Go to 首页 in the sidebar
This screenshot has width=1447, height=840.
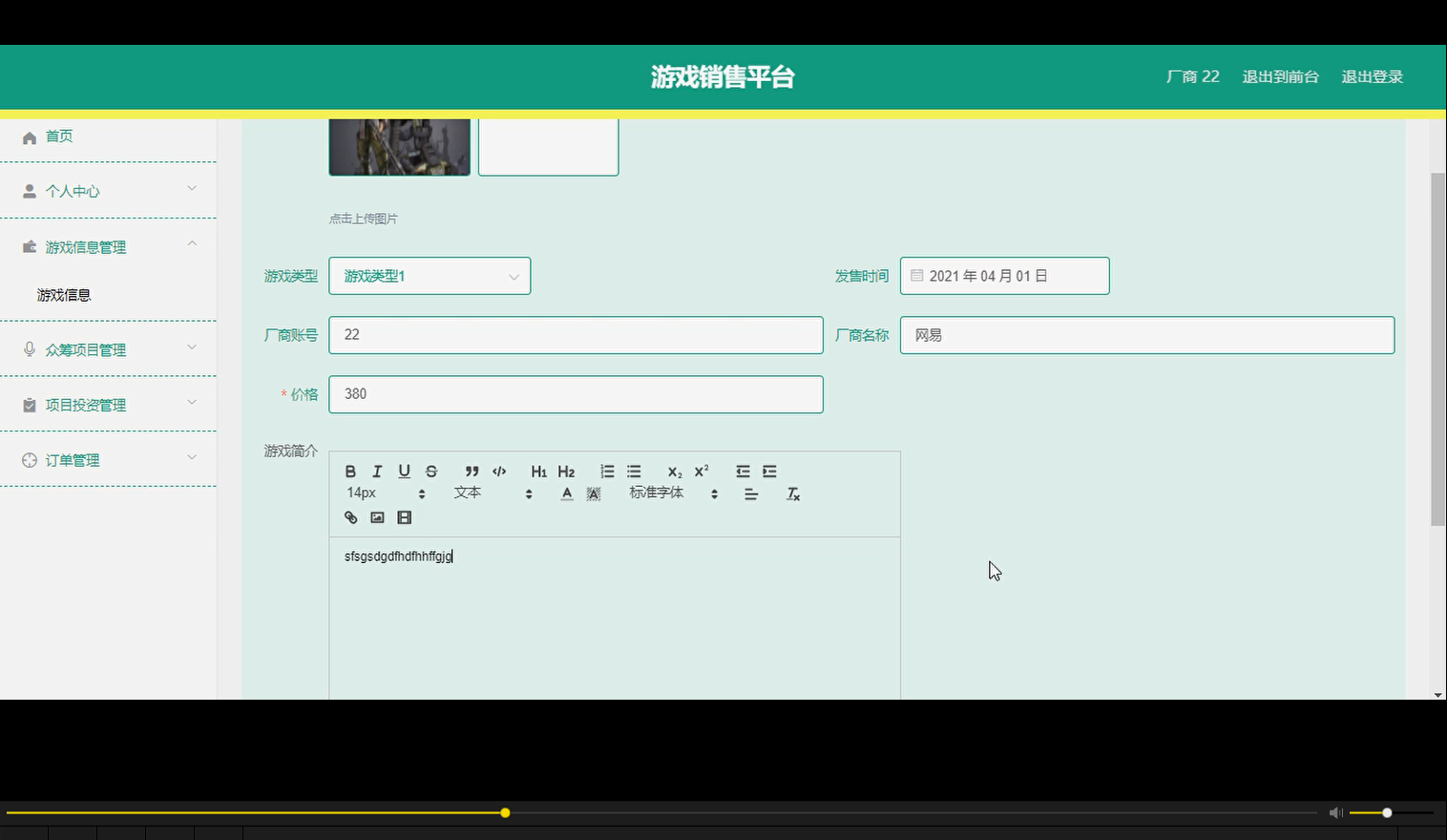(58, 136)
